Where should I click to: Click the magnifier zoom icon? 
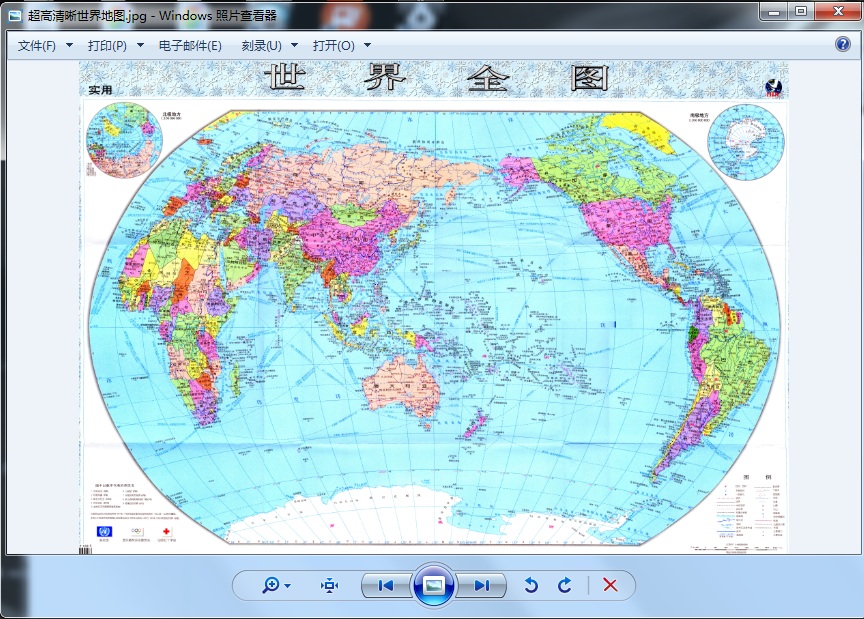pos(270,586)
